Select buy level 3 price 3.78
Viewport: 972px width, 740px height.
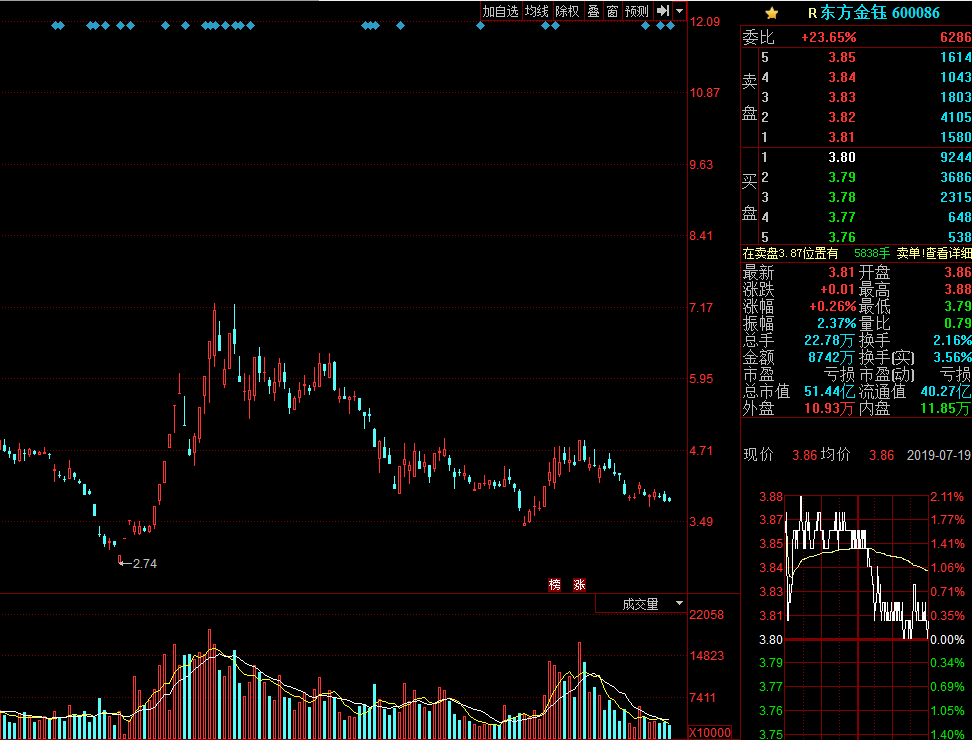pos(842,197)
